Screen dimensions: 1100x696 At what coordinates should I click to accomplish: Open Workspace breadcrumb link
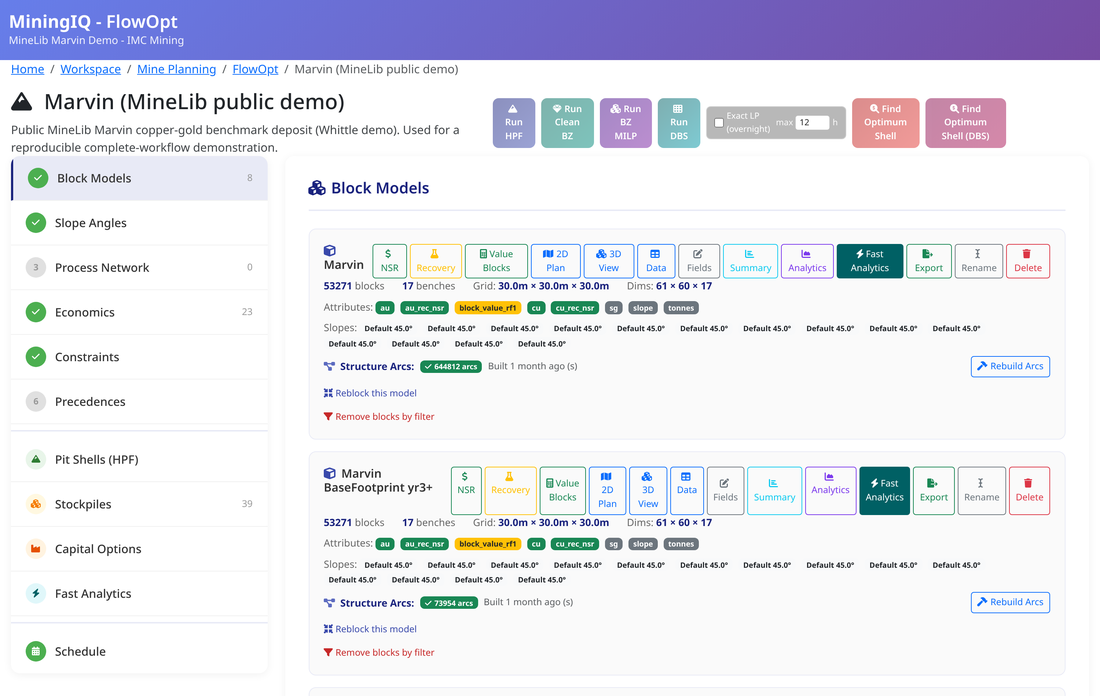(90, 69)
